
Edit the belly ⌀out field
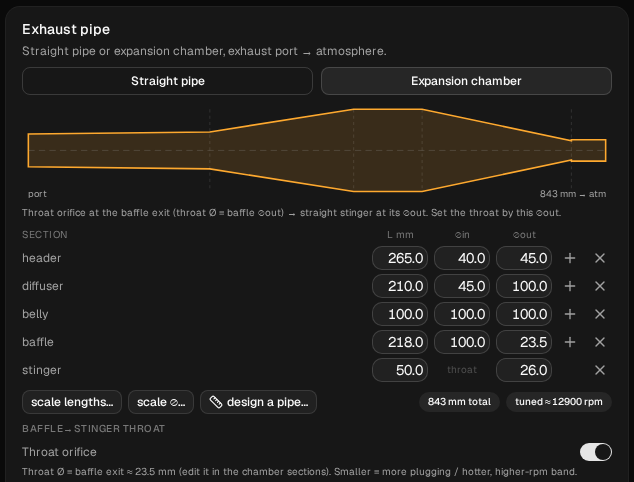[524, 314]
